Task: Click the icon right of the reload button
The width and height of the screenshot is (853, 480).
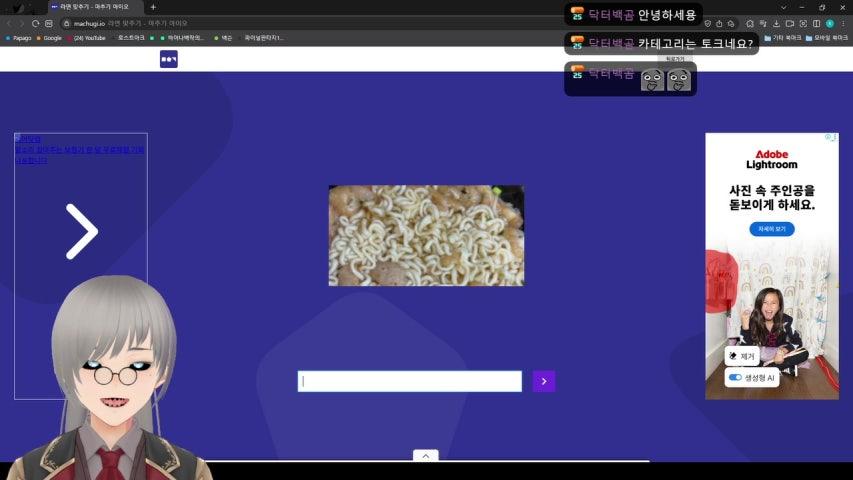Action: 49,23
